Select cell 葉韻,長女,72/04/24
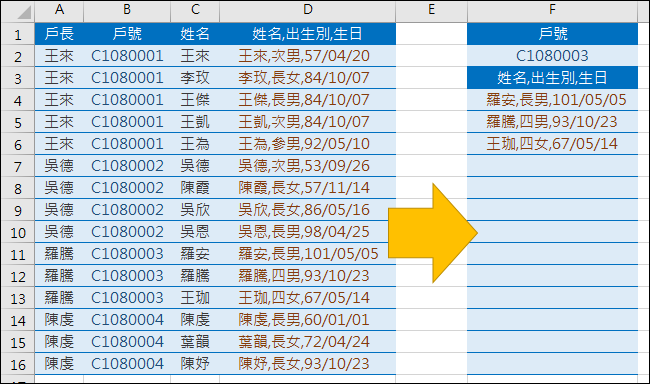 tap(308, 342)
